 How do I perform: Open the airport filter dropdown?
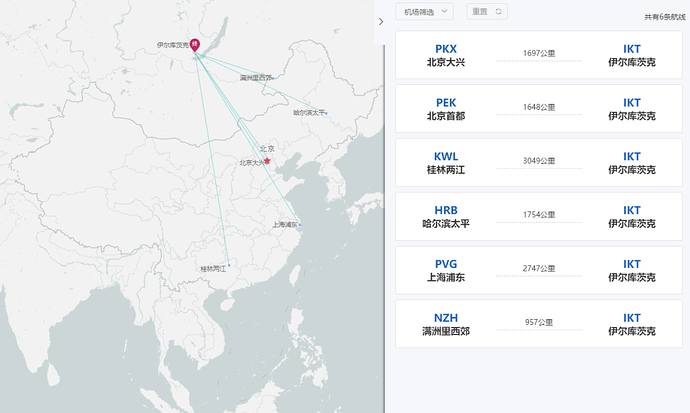425,12
